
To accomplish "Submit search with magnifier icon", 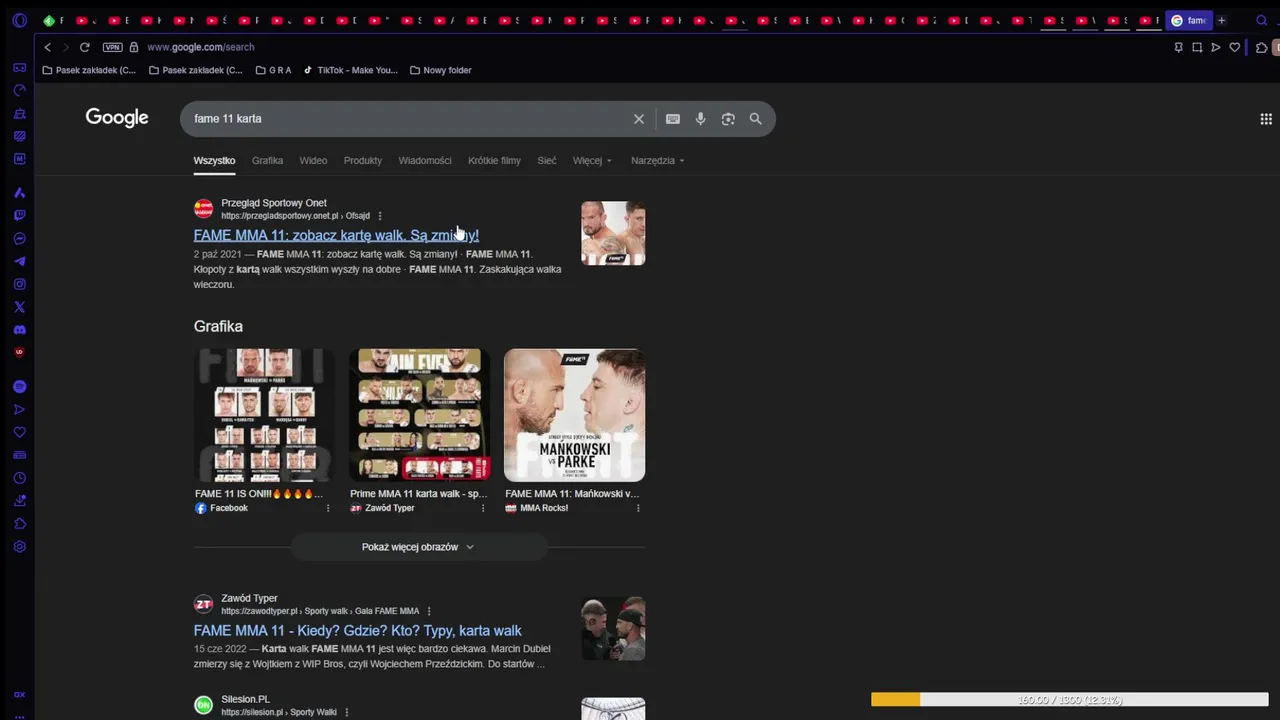I will click(x=756, y=119).
